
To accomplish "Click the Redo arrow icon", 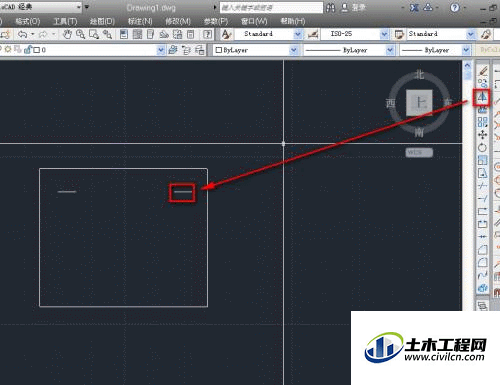I will [43, 34].
